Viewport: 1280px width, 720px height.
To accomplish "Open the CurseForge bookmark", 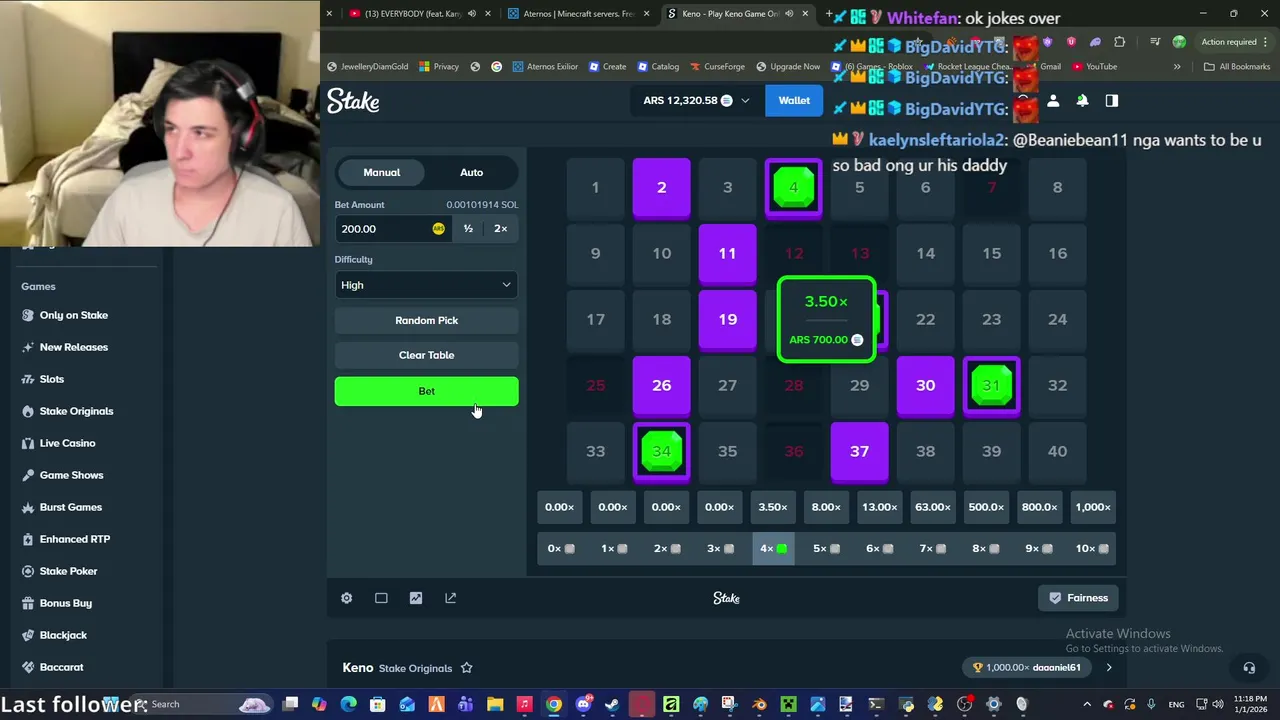I will coord(716,67).
